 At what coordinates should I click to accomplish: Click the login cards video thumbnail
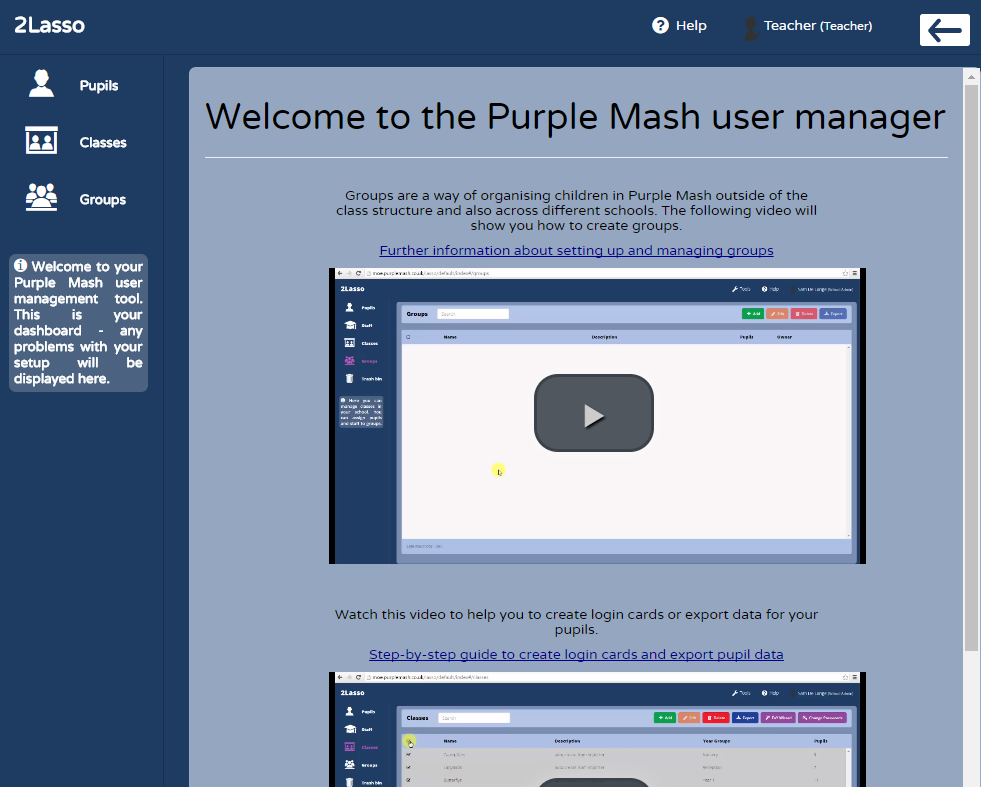(x=597, y=729)
